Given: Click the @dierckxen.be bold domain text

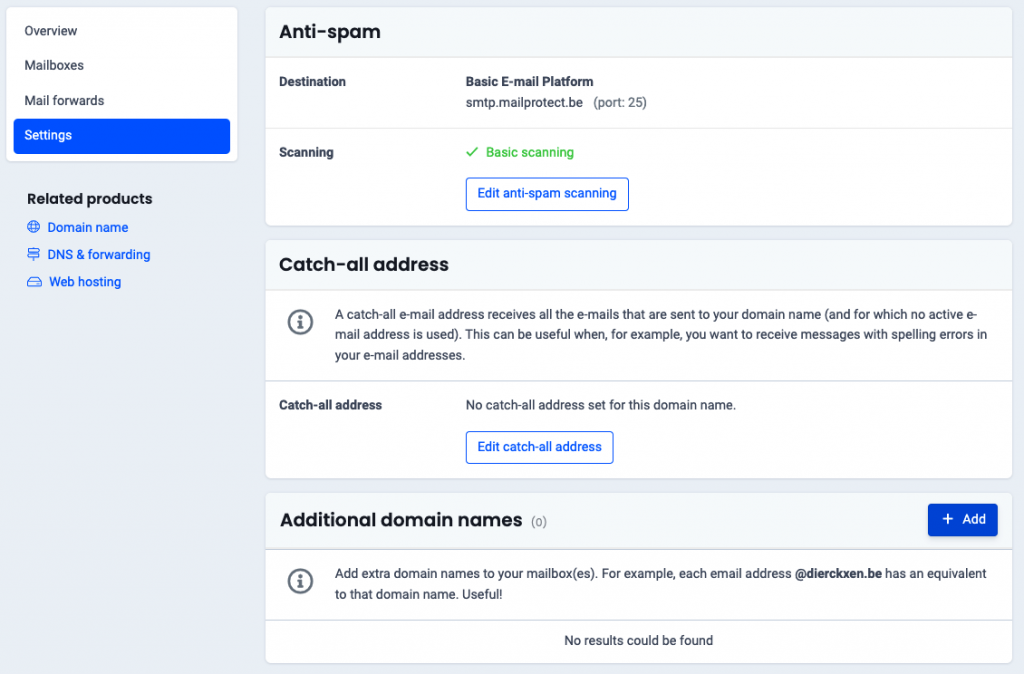Looking at the screenshot, I should (x=838, y=573).
